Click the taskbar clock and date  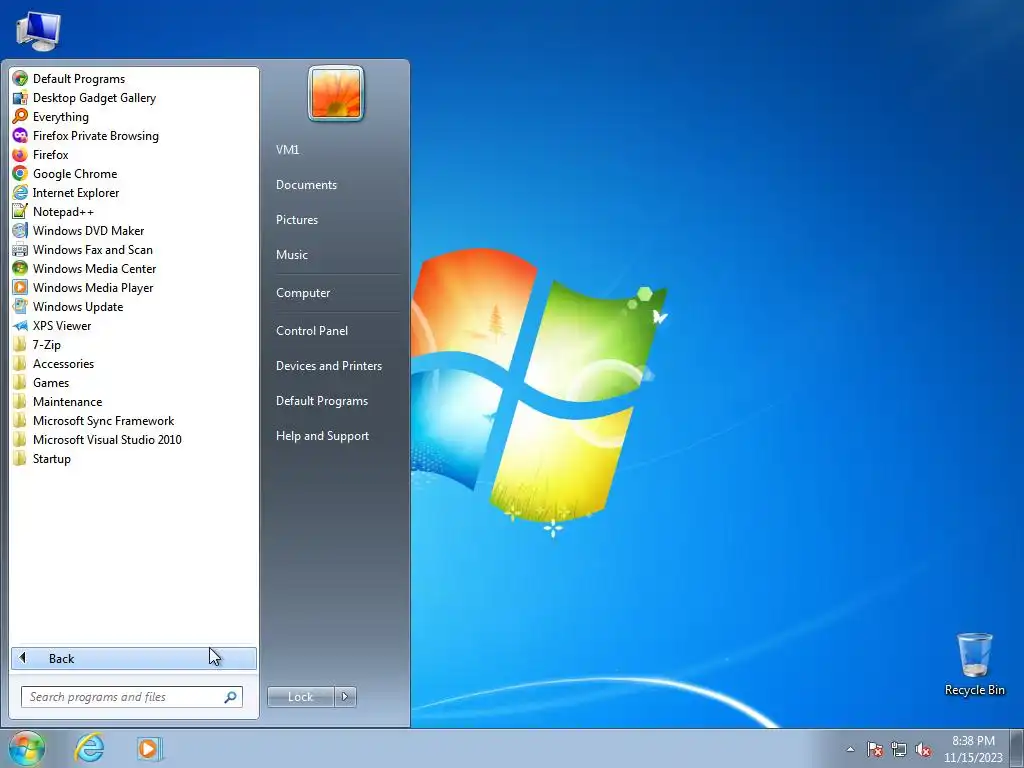coord(973,749)
